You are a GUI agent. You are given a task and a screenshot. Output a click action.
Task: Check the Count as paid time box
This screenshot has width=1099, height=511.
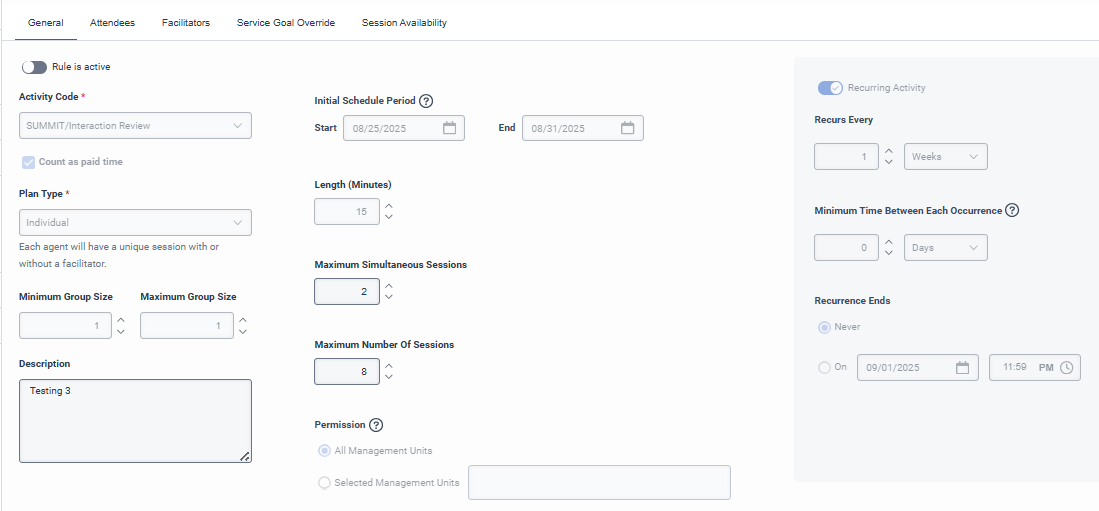tap(27, 162)
